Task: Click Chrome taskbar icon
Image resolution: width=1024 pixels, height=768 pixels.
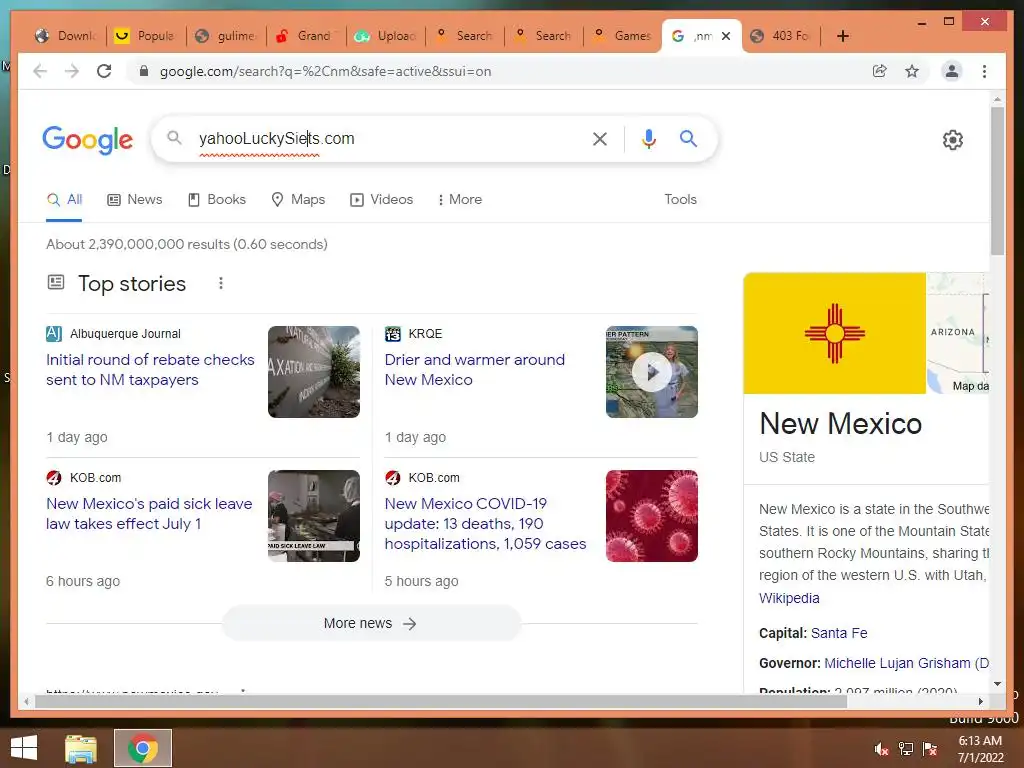Action: tap(142, 748)
